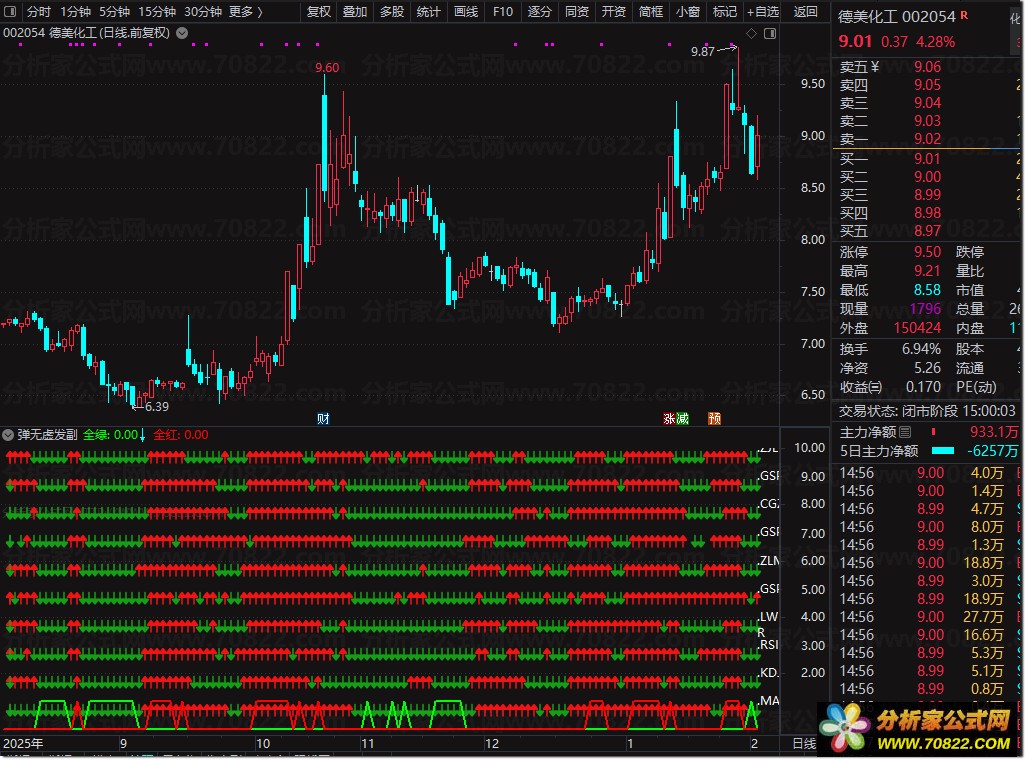Activate 画线 drawing tool
Image resolution: width=1027 pixels, height=760 pixels.
click(x=466, y=11)
